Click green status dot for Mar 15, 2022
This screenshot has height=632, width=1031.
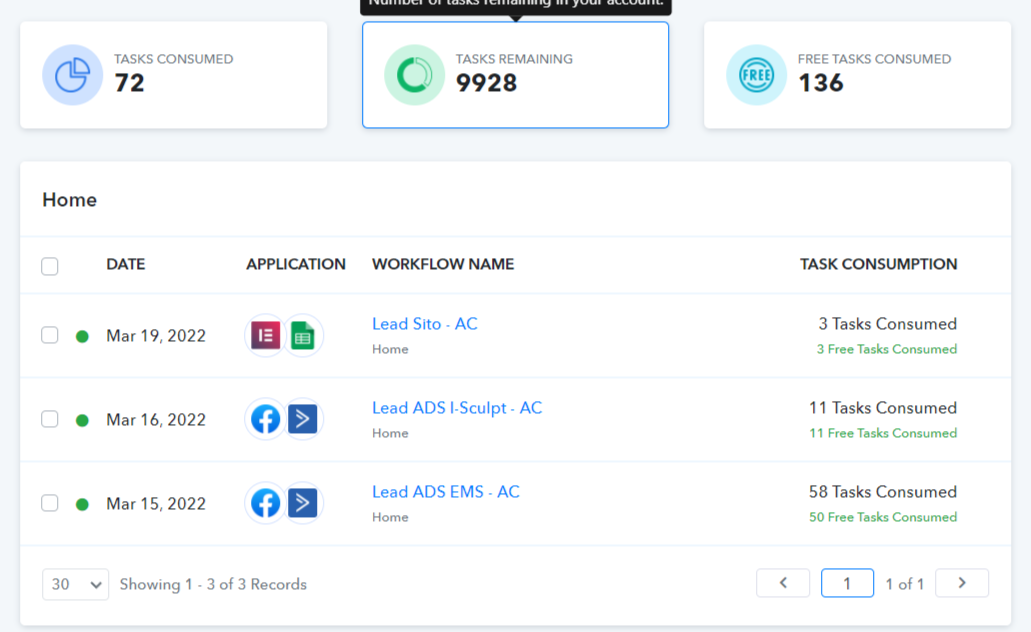82,504
